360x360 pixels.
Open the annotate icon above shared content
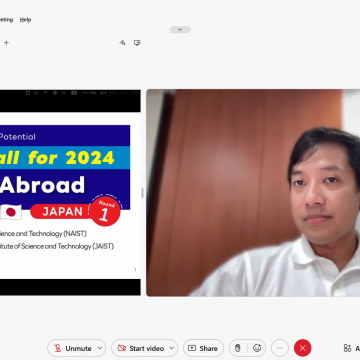point(122,43)
